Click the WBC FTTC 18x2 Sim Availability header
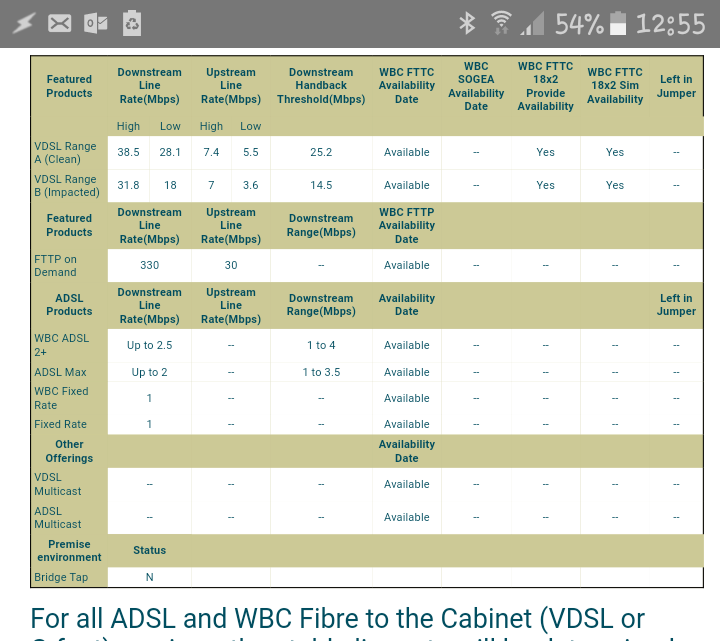720x641 pixels. tap(615, 85)
